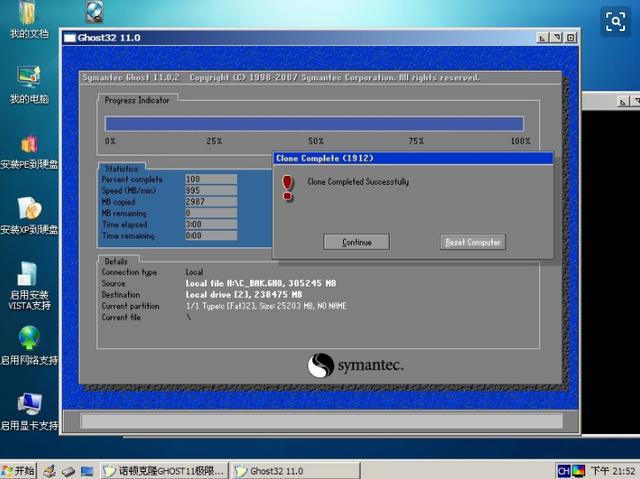Click the Ghost progress indicator bar
This screenshot has height=479, width=640.
[x=314, y=124]
